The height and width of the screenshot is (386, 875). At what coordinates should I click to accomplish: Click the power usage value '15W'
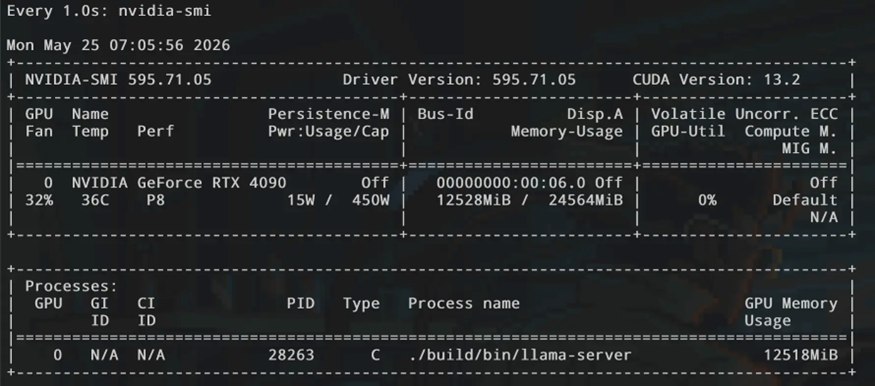(x=301, y=200)
